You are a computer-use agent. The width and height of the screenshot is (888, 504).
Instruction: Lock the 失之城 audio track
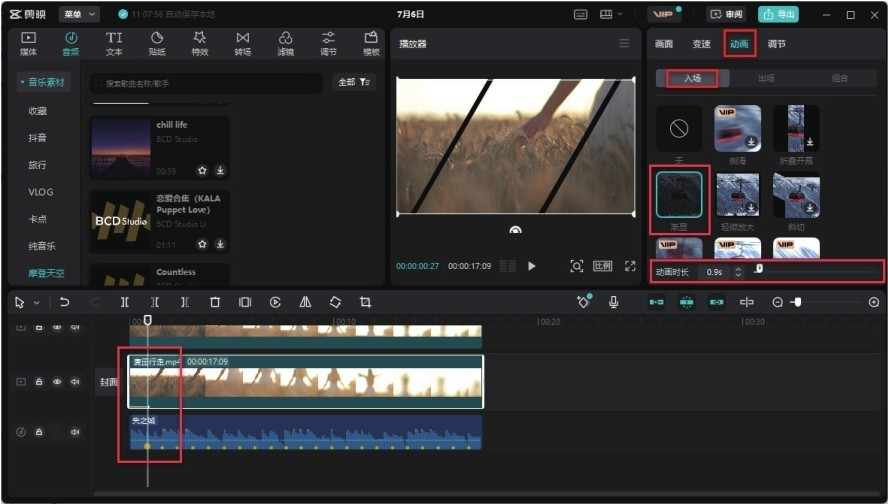(39, 432)
